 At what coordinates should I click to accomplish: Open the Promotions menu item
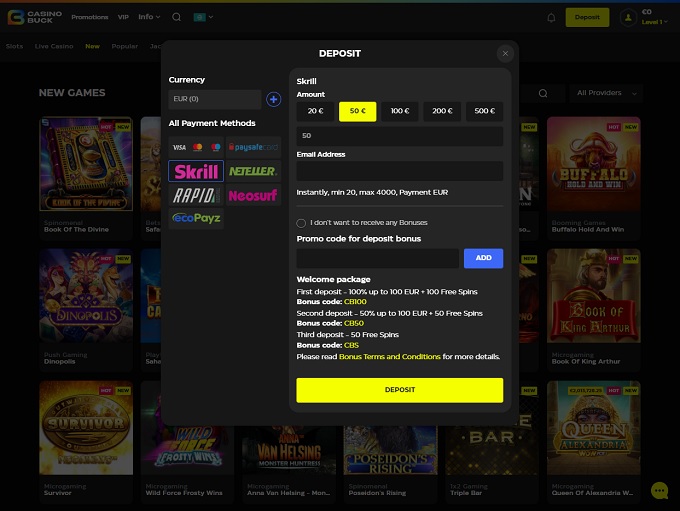pyautogui.click(x=90, y=17)
